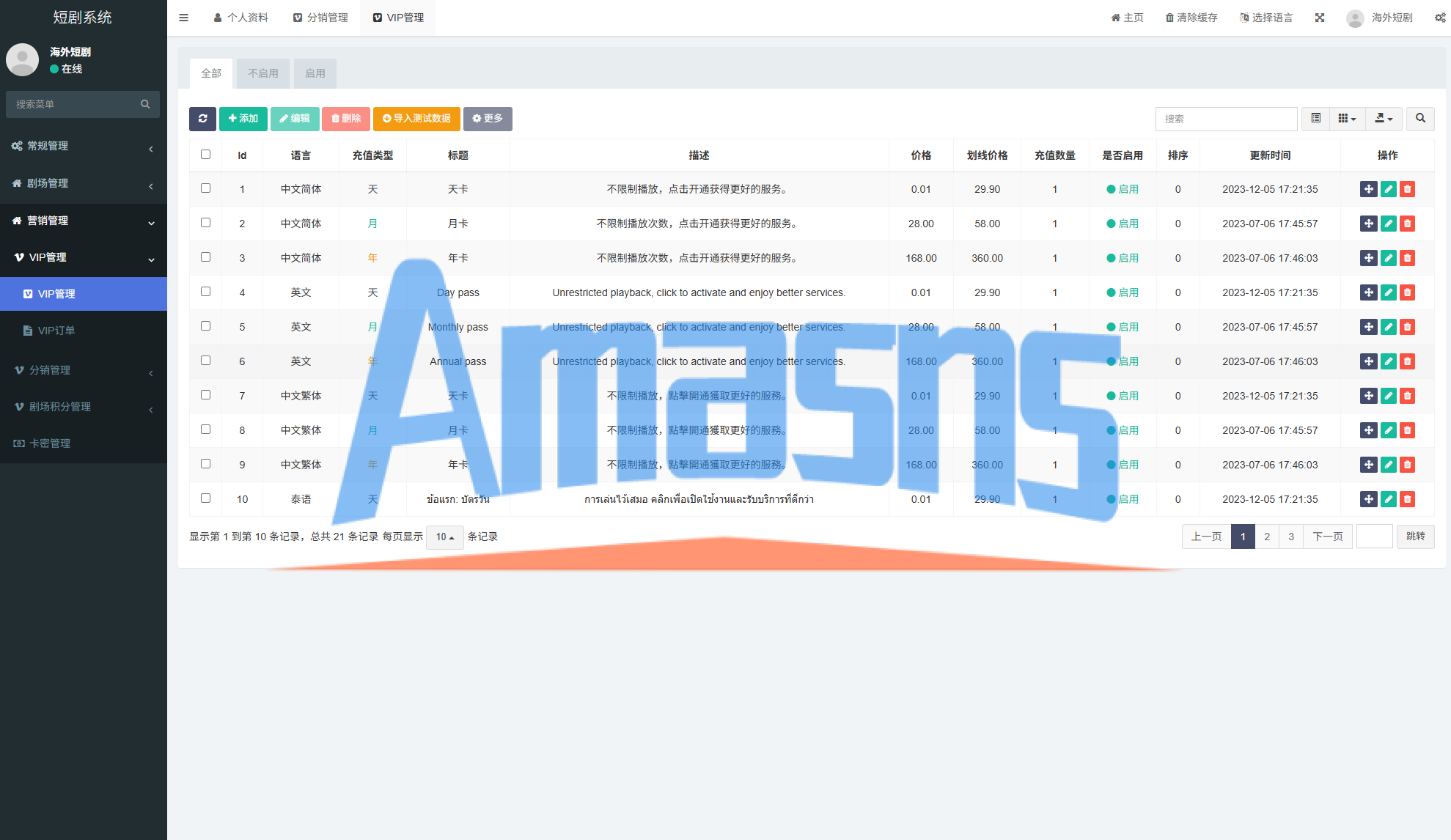This screenshot has width=1451, height=840.
Task: Click the hamburger menu toggle icon
Action: (x=184, y=18)
